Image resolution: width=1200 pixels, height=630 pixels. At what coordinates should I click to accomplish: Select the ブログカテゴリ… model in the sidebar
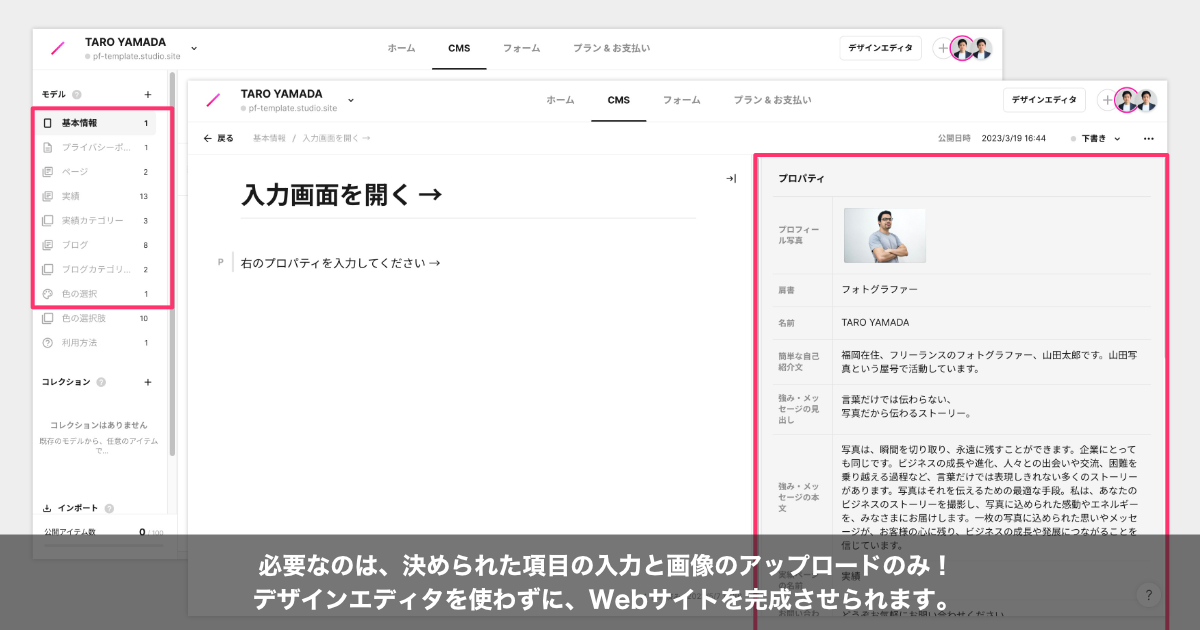coord(98,269)
